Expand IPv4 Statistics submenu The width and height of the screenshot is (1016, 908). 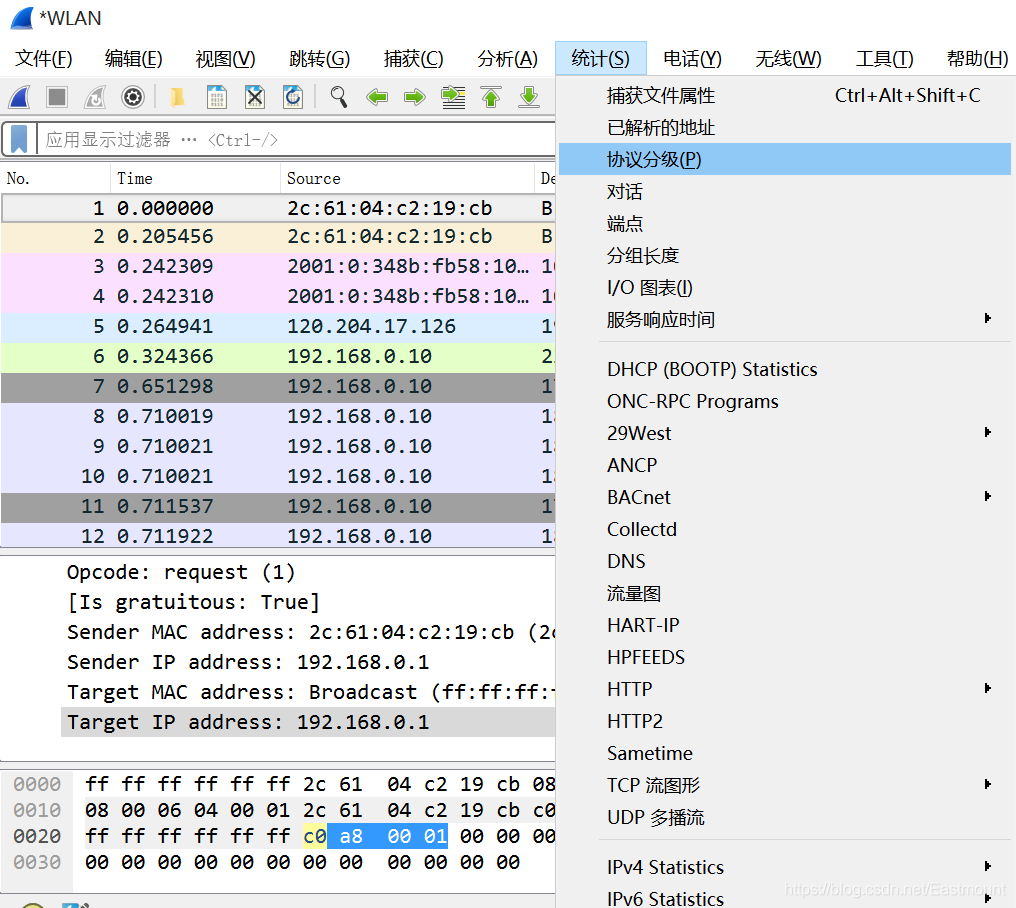(x=785, y=867)
